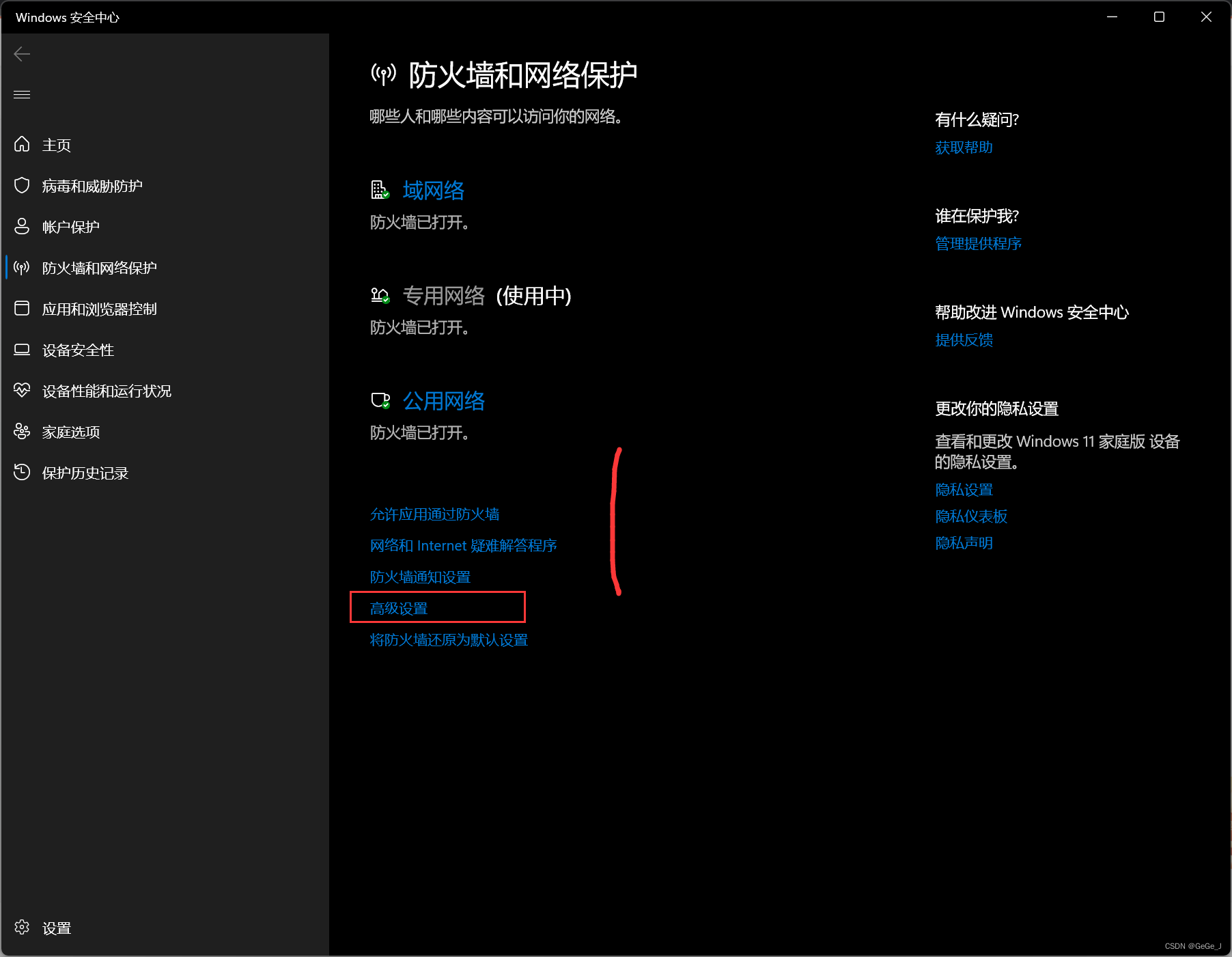This screenshot has height=957, width=1232.
Task: Collapse the navigation via hamburger menu
Action: [22, 94]
